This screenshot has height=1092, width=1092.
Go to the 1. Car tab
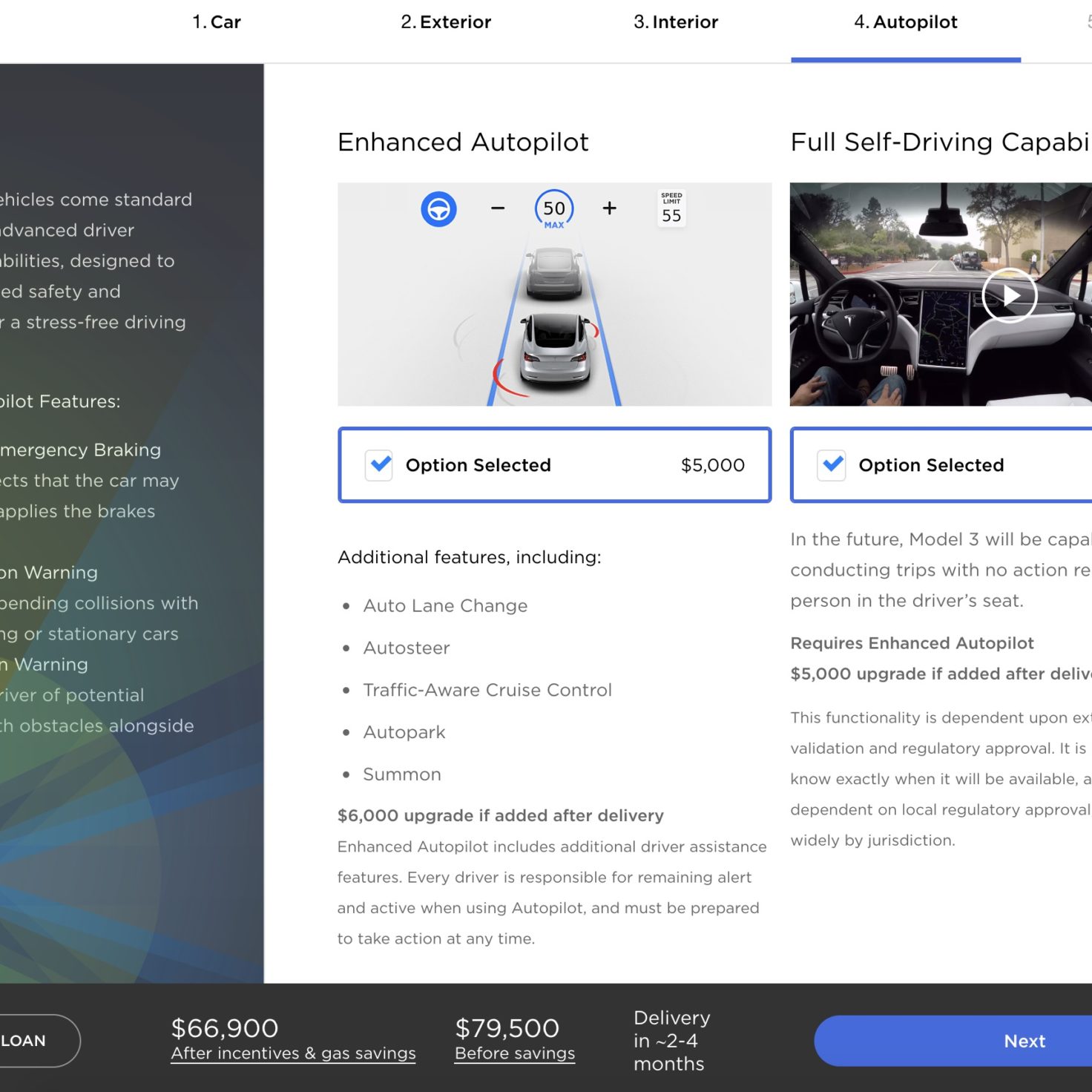pos(217,22)
